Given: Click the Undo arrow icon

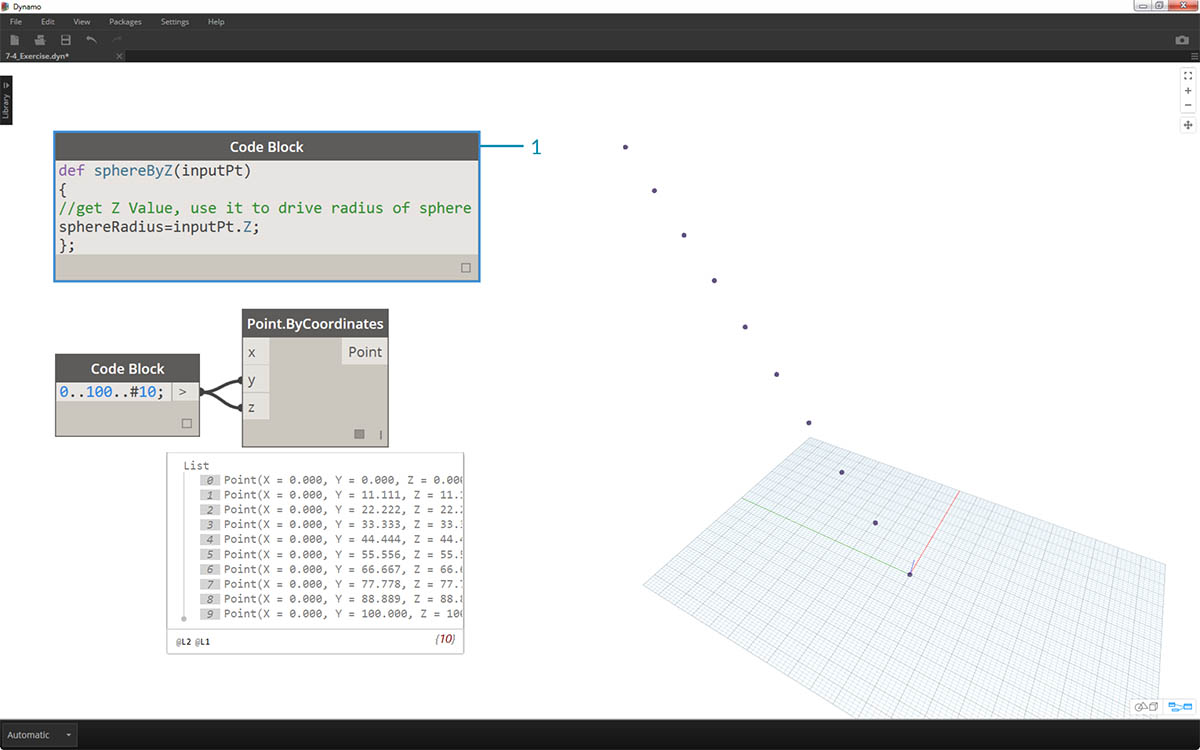Looking at the screenshot, I should click(x=92, y=40).
